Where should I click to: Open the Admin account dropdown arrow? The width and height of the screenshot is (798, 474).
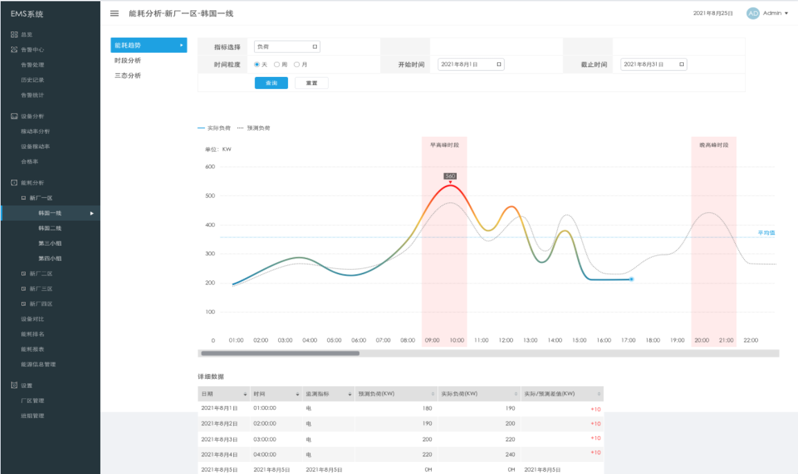click(x=786, y=14)
